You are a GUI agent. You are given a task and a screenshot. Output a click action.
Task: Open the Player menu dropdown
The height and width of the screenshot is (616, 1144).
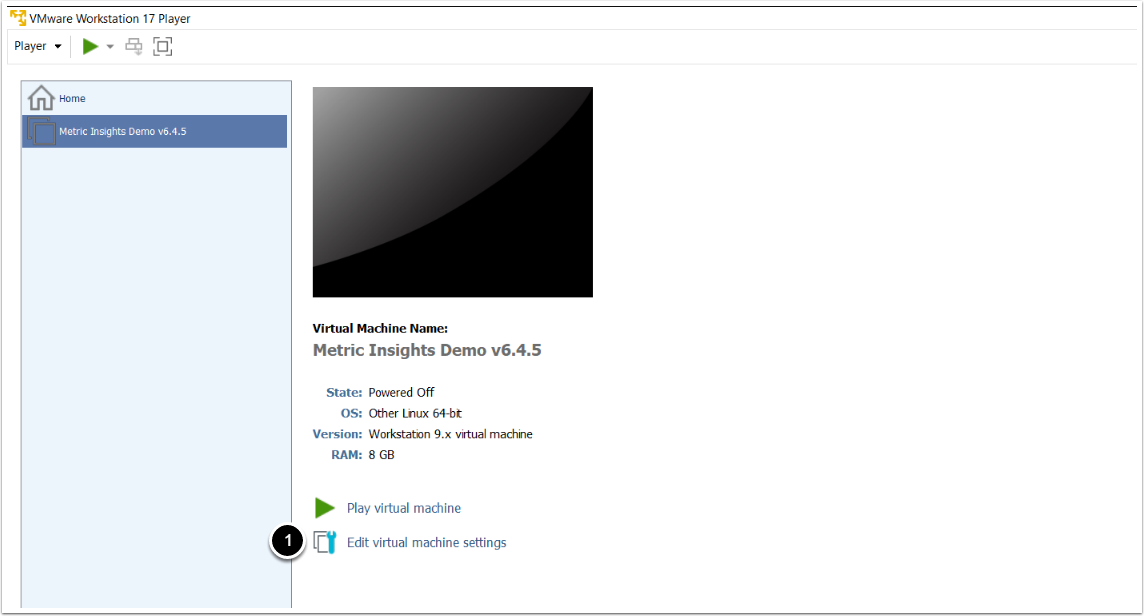[x=38, y=46]
